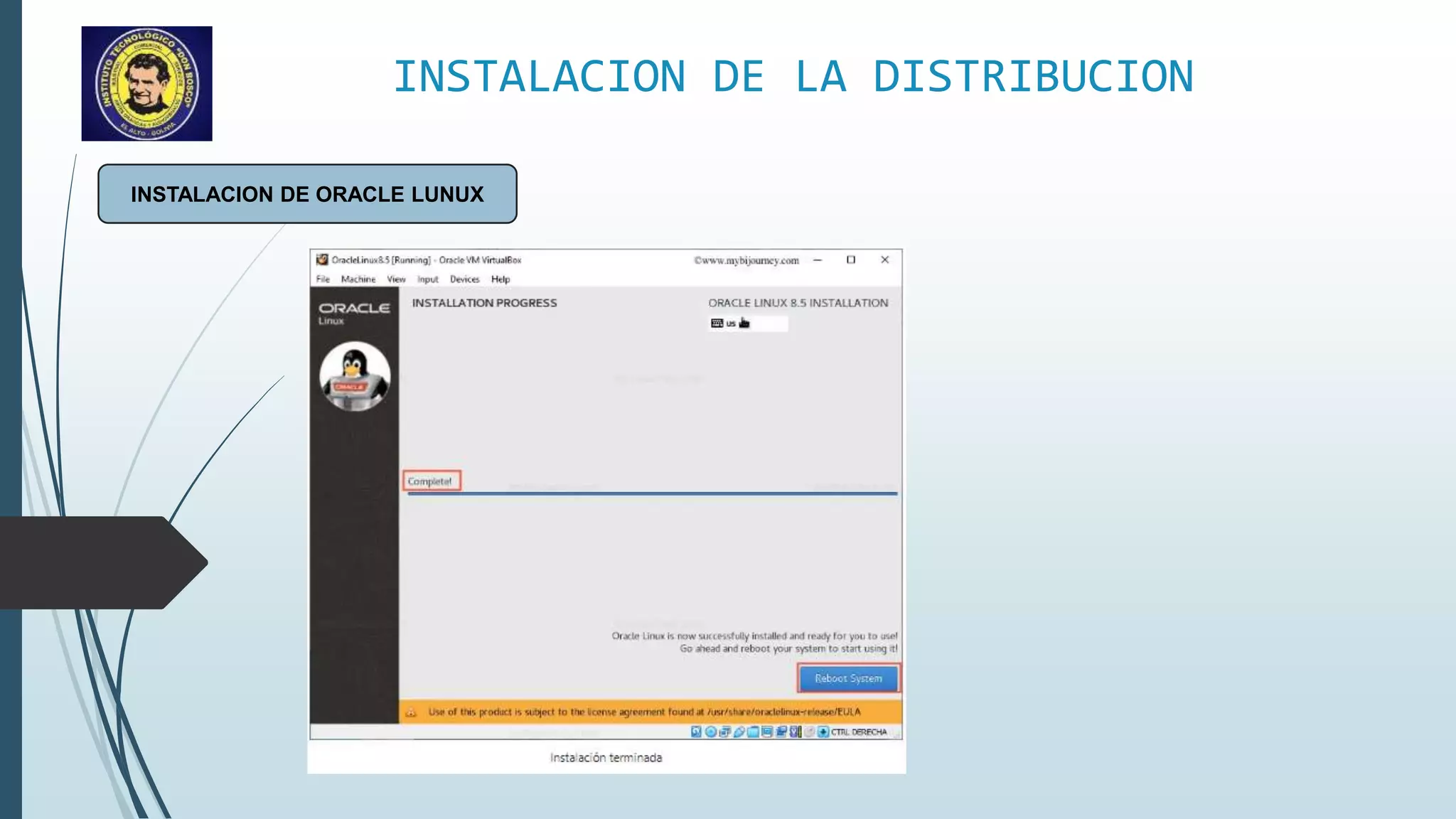This screenshot has width=1456, height=819.
Task: Click the Instituto Don Bosco logo
Action: tap(147, 84)
